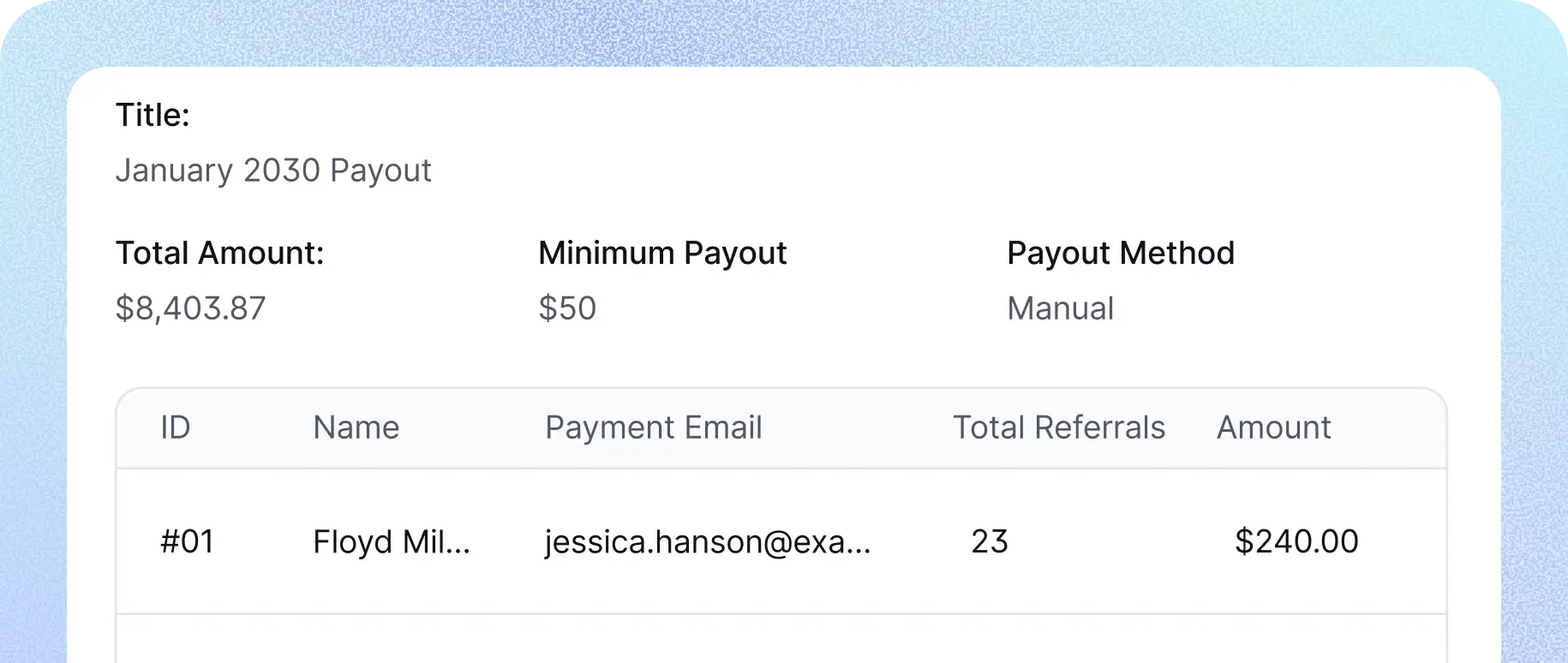Screen dimensions: 1568x663
Task: Select the "January 2030 Payout" title text
Action: pos(273,170)
